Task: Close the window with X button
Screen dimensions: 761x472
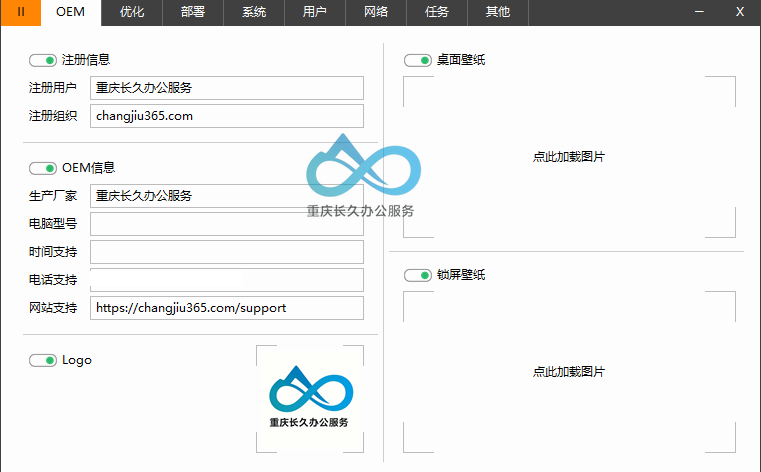Action: (x=740, y=12)
